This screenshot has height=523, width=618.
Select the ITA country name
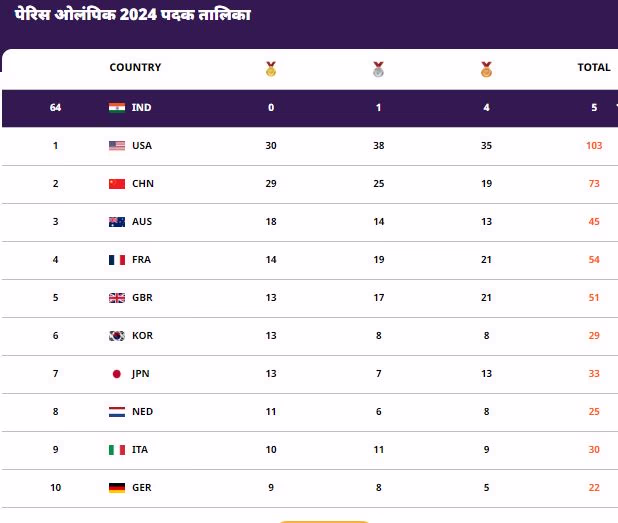tap(141, 450)
